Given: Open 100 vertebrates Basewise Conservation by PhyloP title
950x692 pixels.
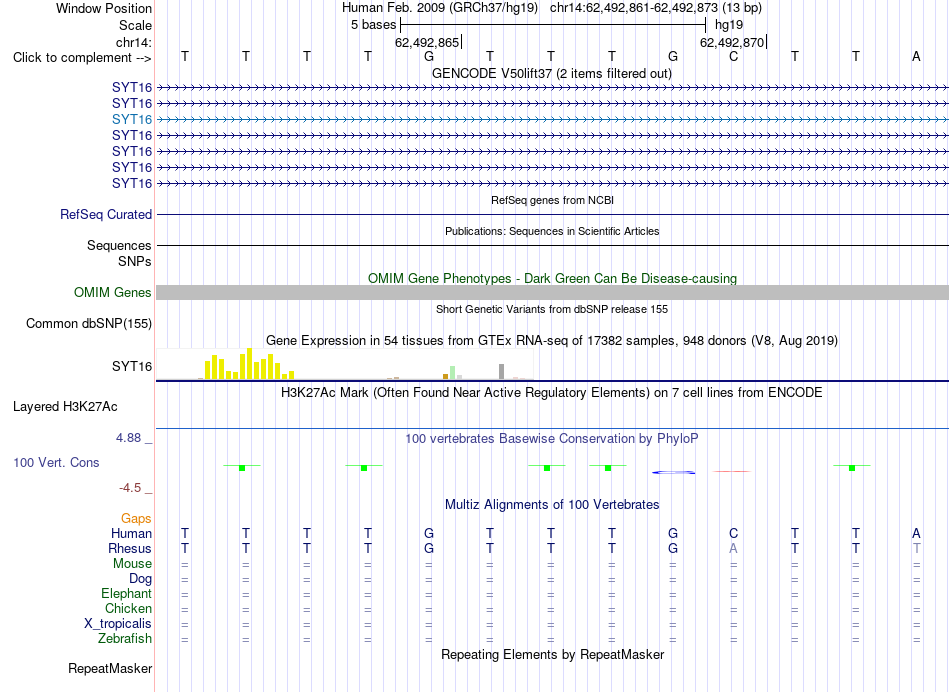Looking at the screenshot, I should (x=552, y=439).
